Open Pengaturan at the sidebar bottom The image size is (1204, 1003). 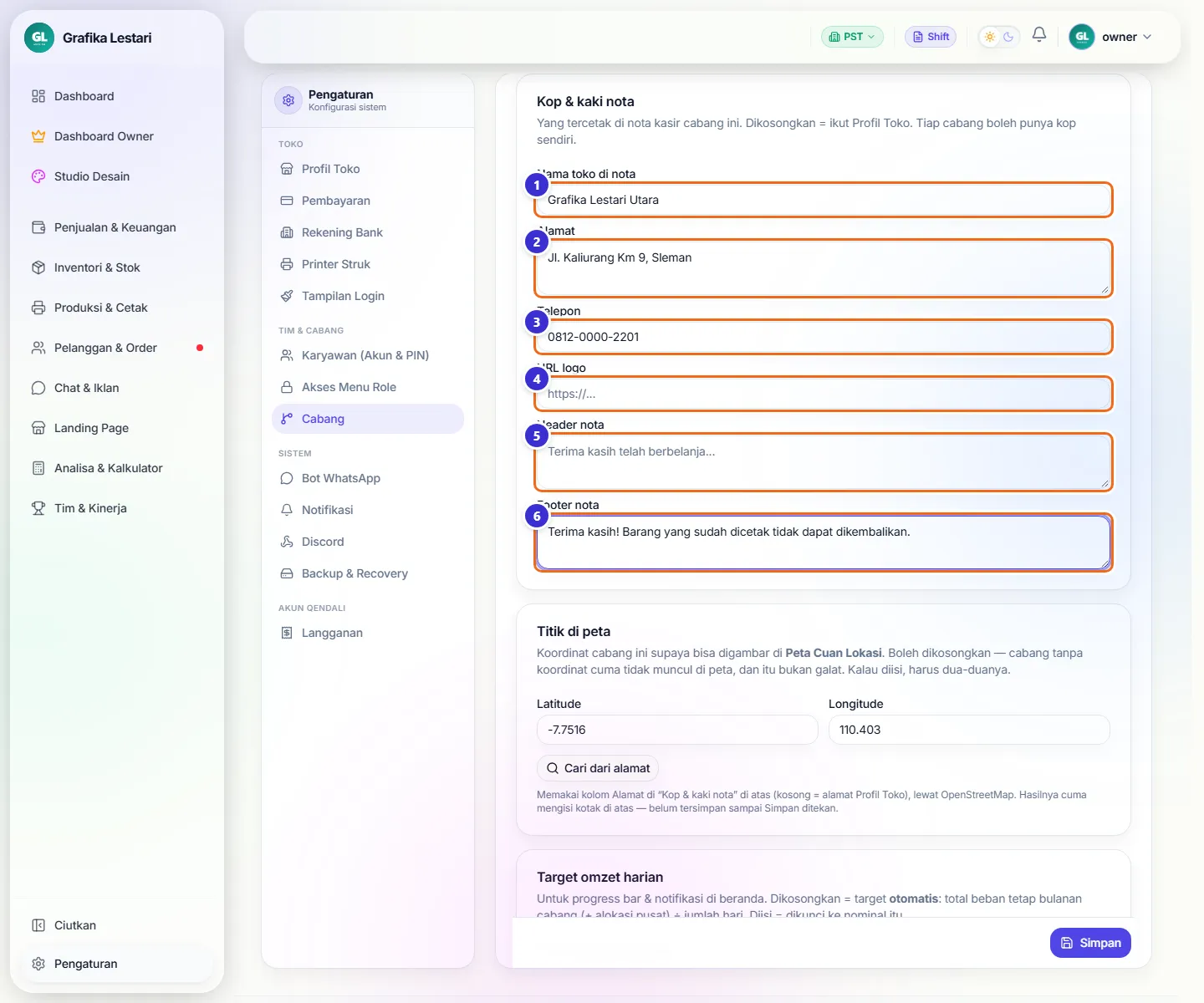tap(117, 964)
